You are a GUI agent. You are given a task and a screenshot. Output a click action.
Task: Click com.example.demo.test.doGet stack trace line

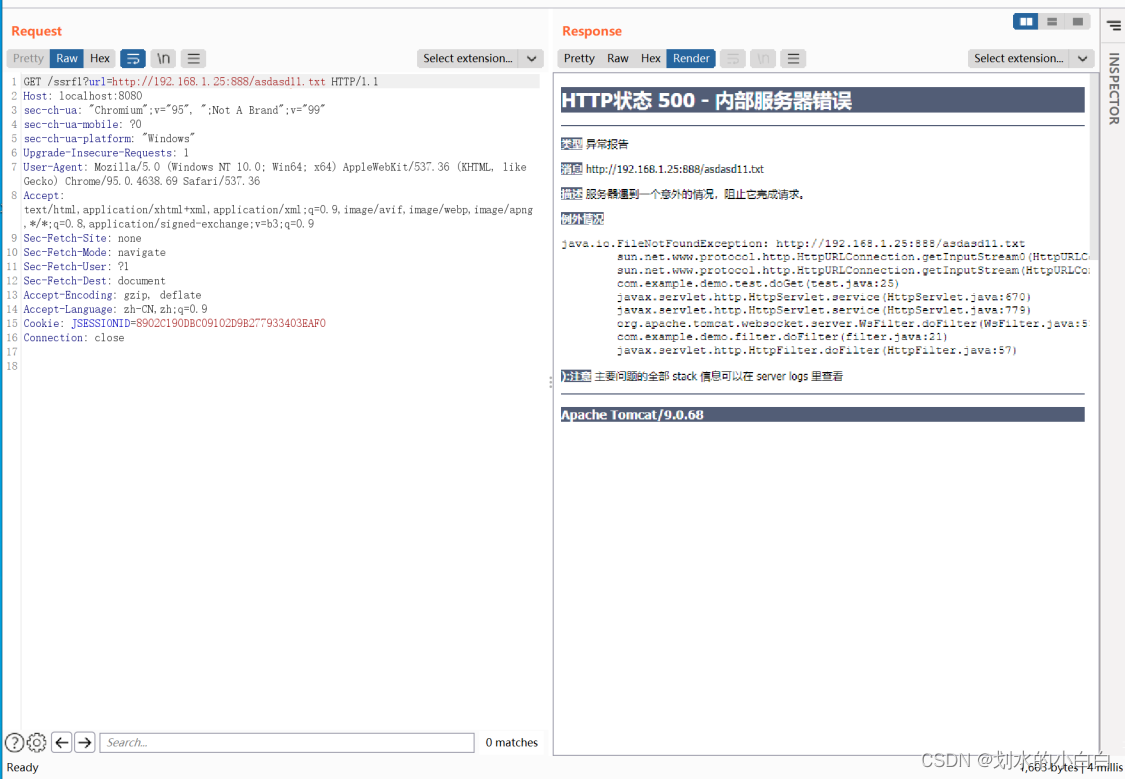pyautogui.click(x=758, y=283)
